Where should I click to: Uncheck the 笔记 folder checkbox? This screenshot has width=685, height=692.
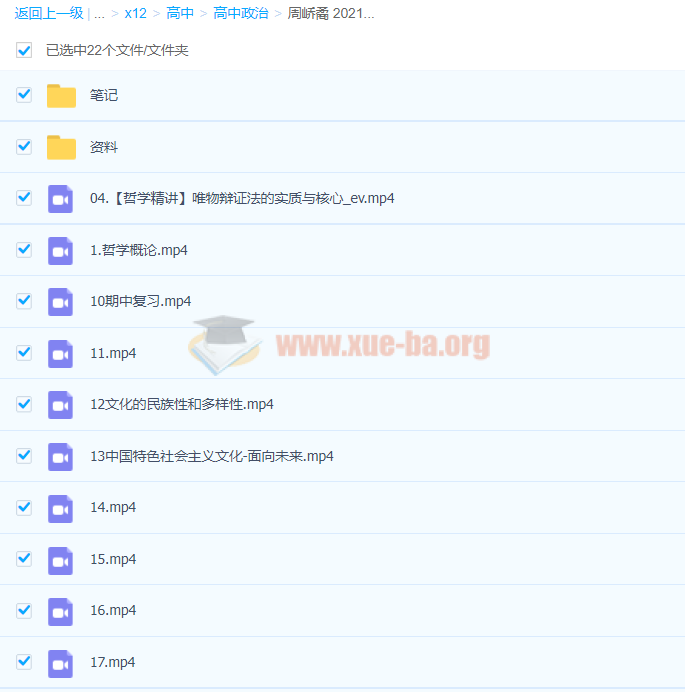coord(24,95)
